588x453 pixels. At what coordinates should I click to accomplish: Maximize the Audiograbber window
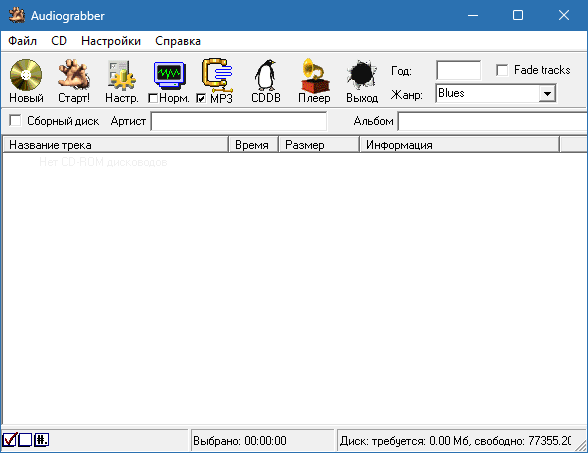click(518, 15)
